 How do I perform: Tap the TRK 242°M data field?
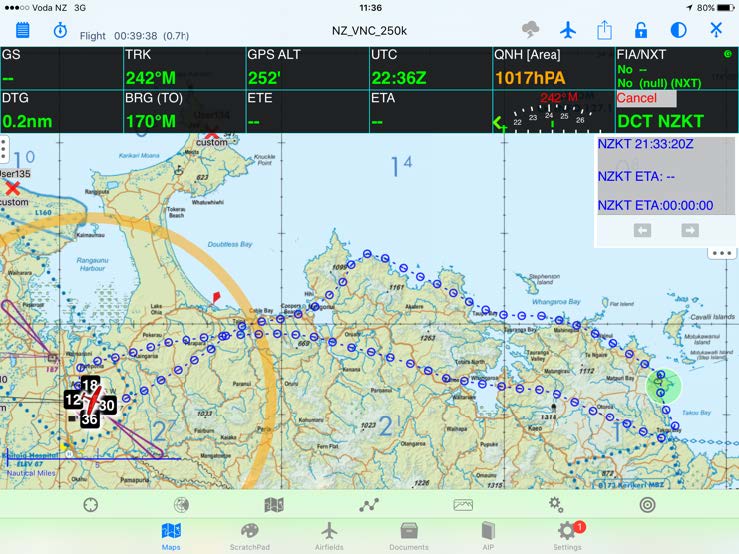[184, 68]
